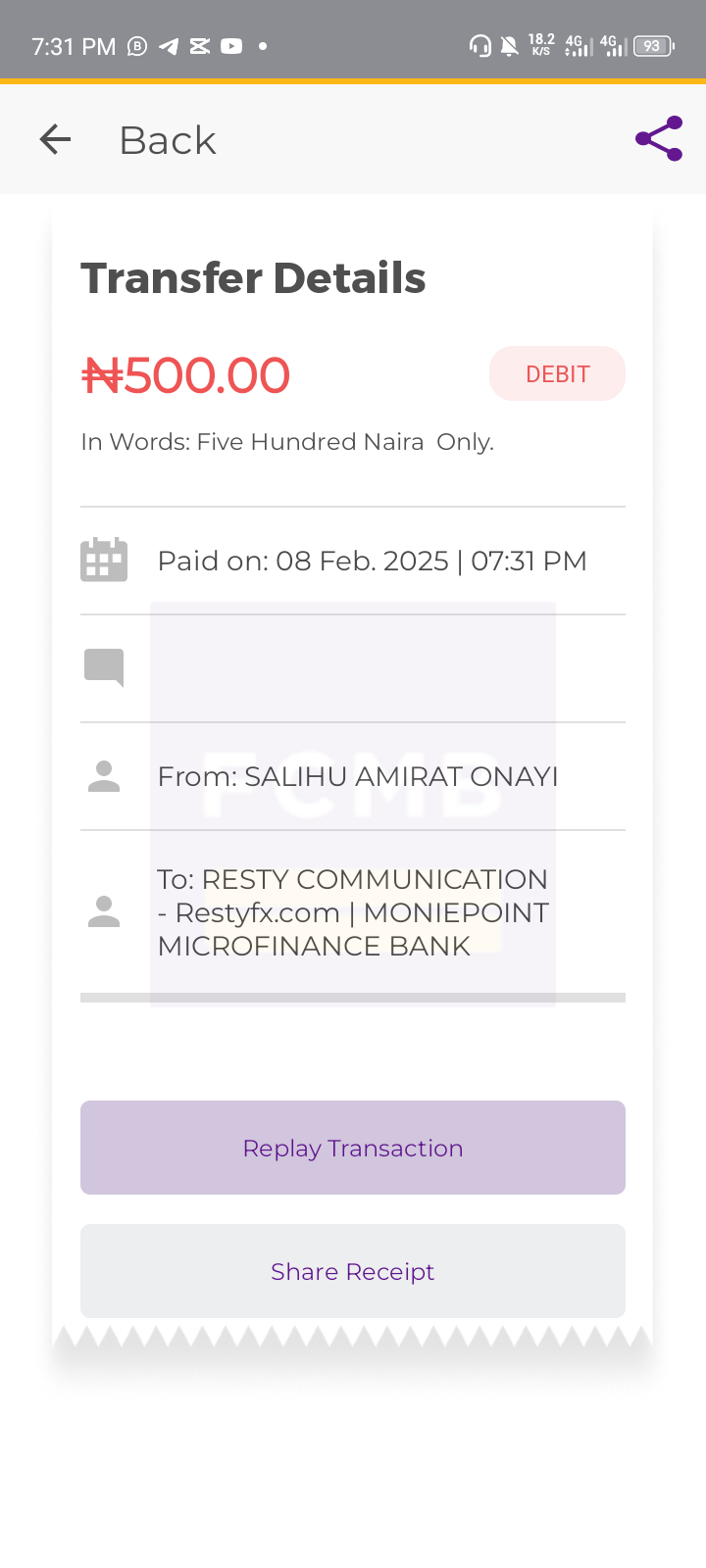
Task: Tap the battery indicator showing 93
Action: [654, 46]
